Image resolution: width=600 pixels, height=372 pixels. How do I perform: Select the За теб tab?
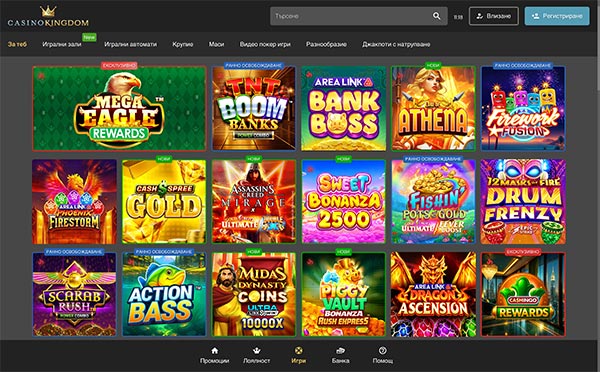coord(17,44)
